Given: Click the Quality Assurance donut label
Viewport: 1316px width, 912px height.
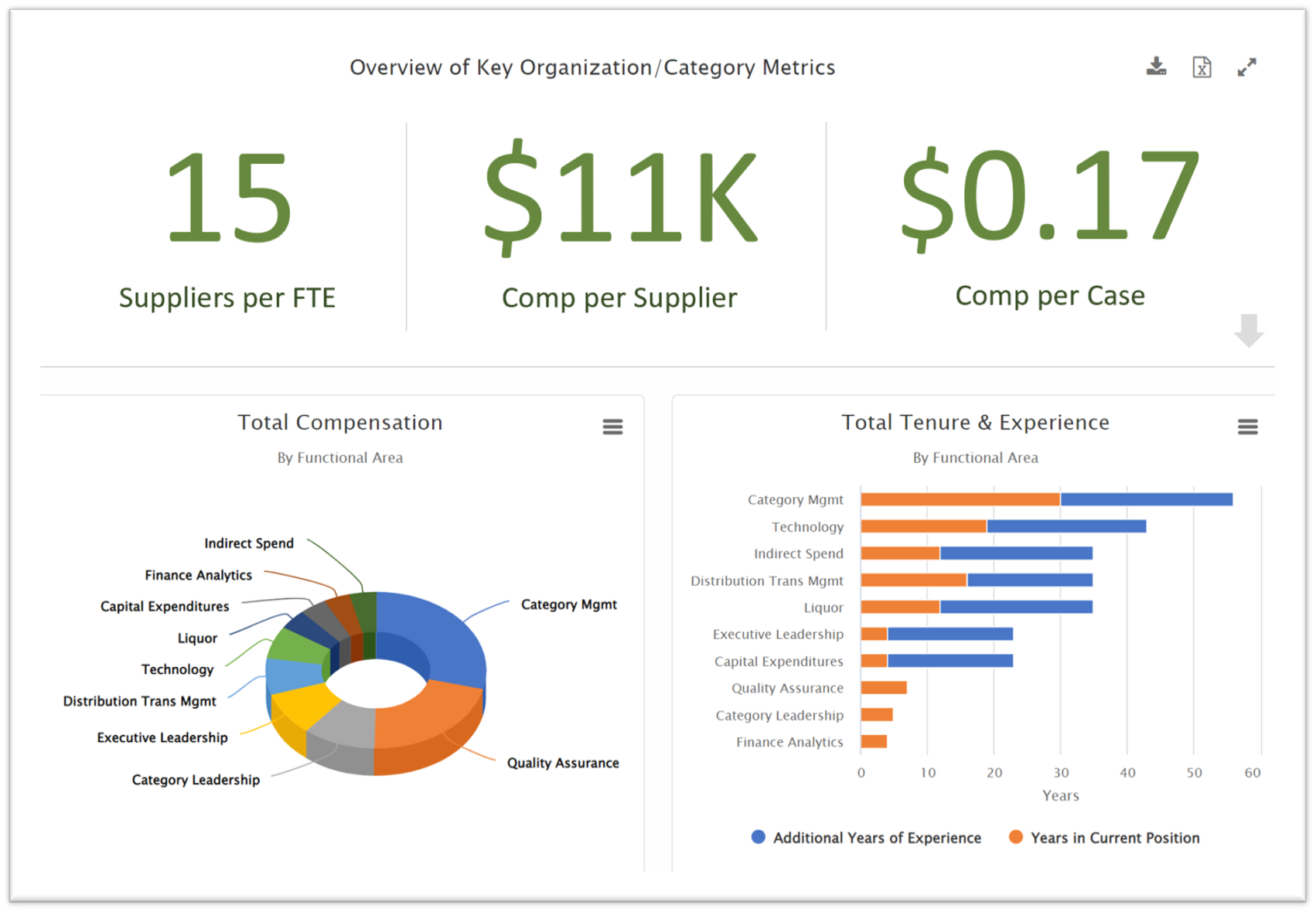Looking at the screenshot, I should click(563, 763).
